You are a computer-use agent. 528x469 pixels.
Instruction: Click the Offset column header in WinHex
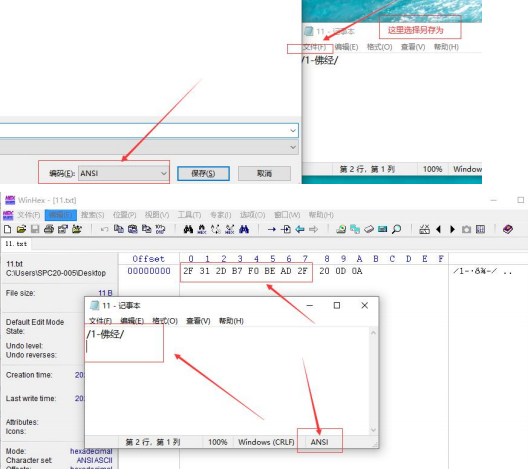pyautogui.click(x=148, y=259)
